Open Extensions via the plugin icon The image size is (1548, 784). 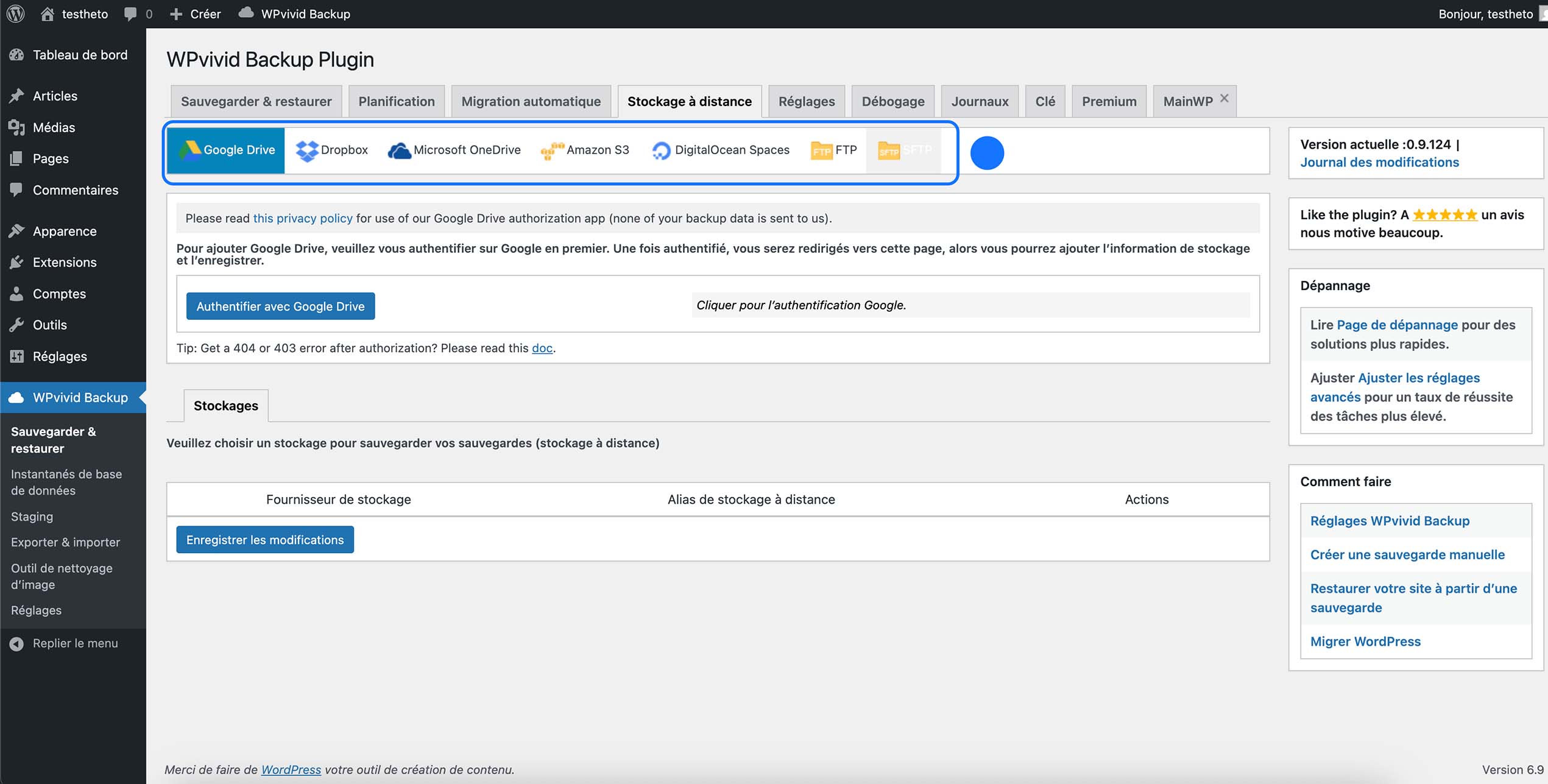click(17, 262)
